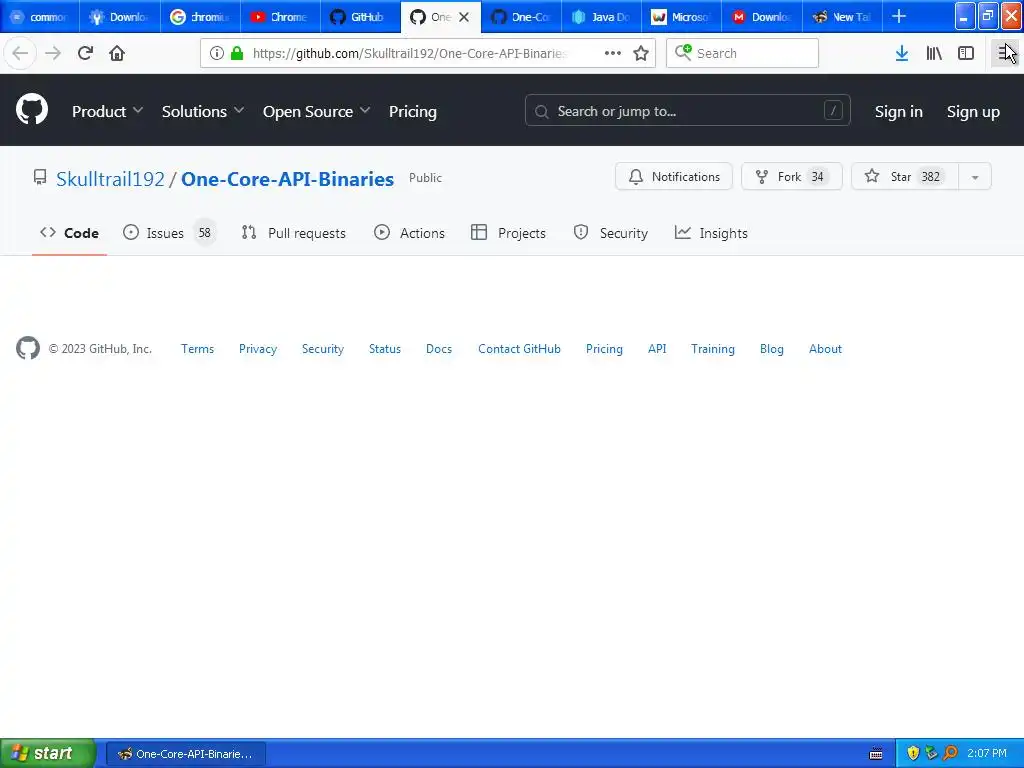Expand the Solutions menu

click(203, 111)
